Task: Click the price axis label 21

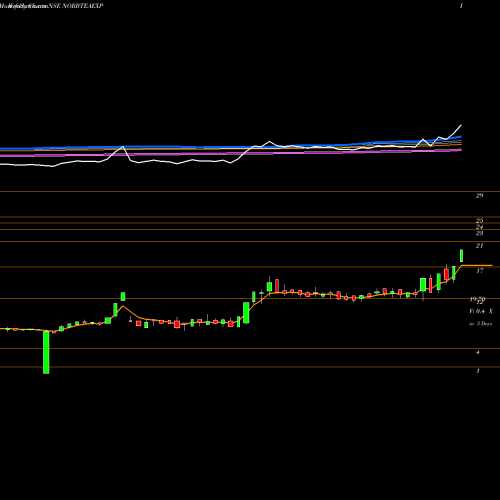Action: 479,246
